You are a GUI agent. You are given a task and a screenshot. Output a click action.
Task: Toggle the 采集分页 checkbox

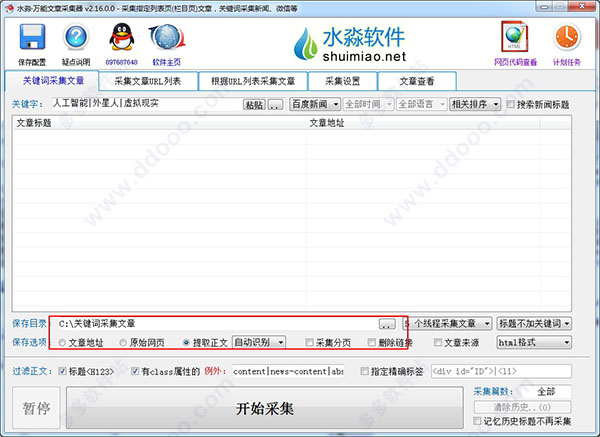311,342
